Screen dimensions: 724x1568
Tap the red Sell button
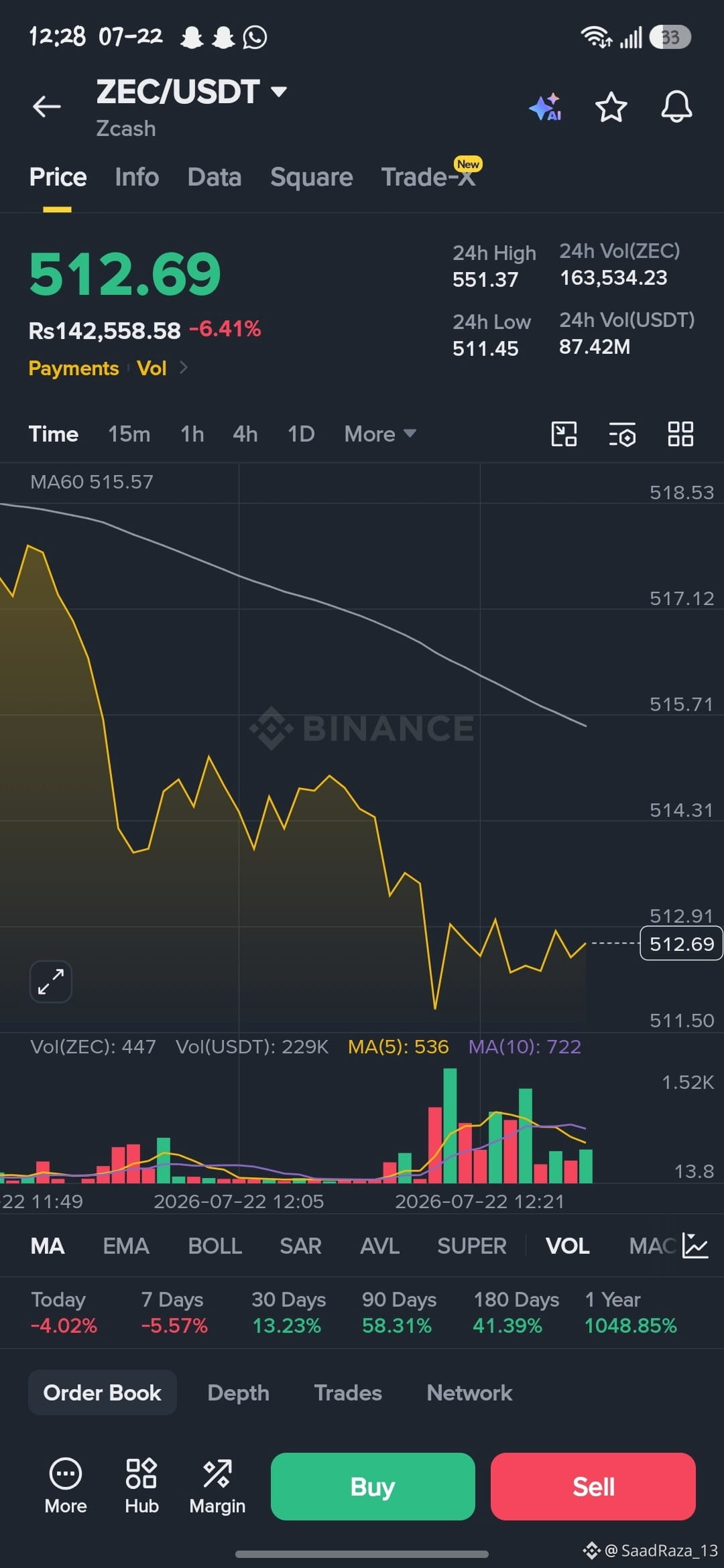(x=593, y=1486)
